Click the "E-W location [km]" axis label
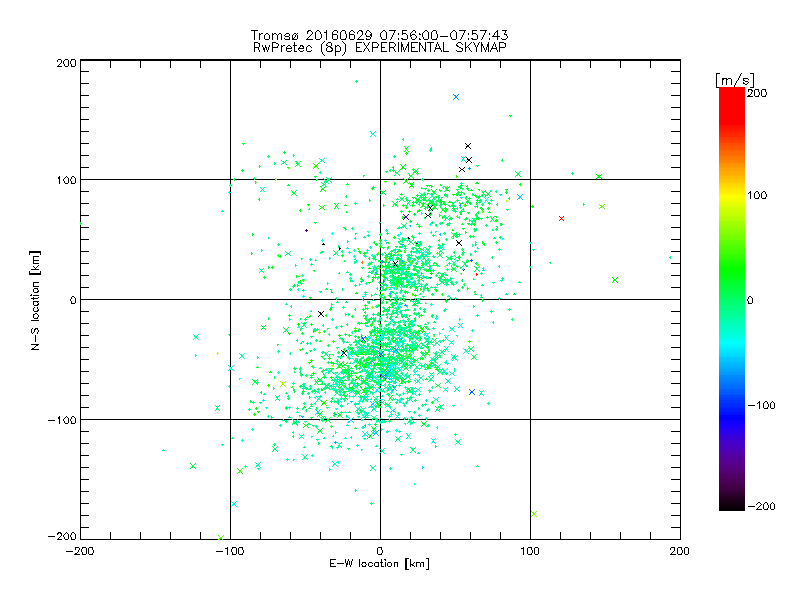The height and width of the screenshot is (600, 800). (x=379, y=564)
